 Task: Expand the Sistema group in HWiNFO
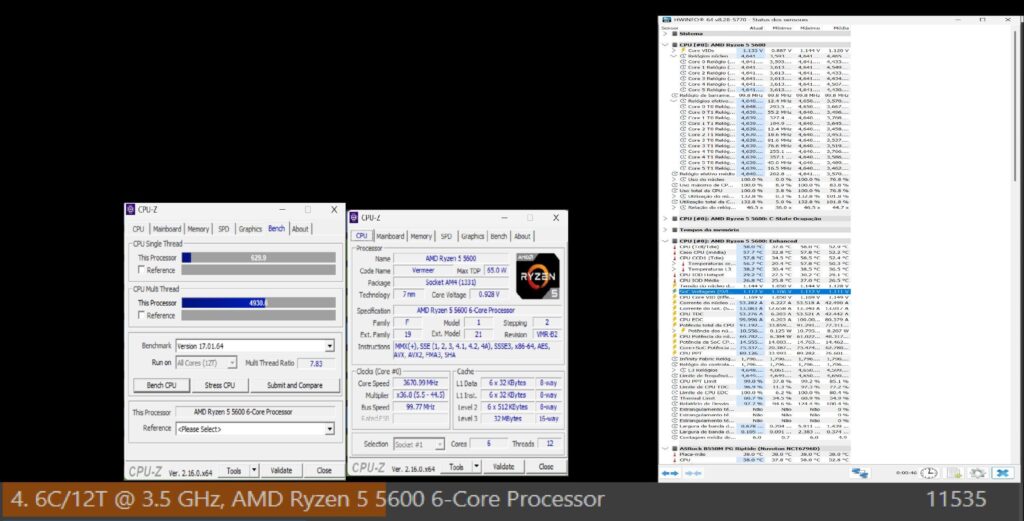pyautogui.click(x=665, y=34)
